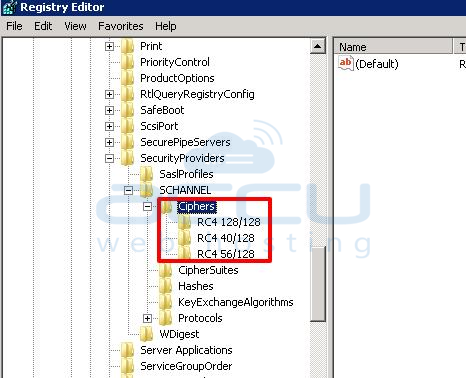Expand the RtlQueryRegistryConfig key

[109, 94]
